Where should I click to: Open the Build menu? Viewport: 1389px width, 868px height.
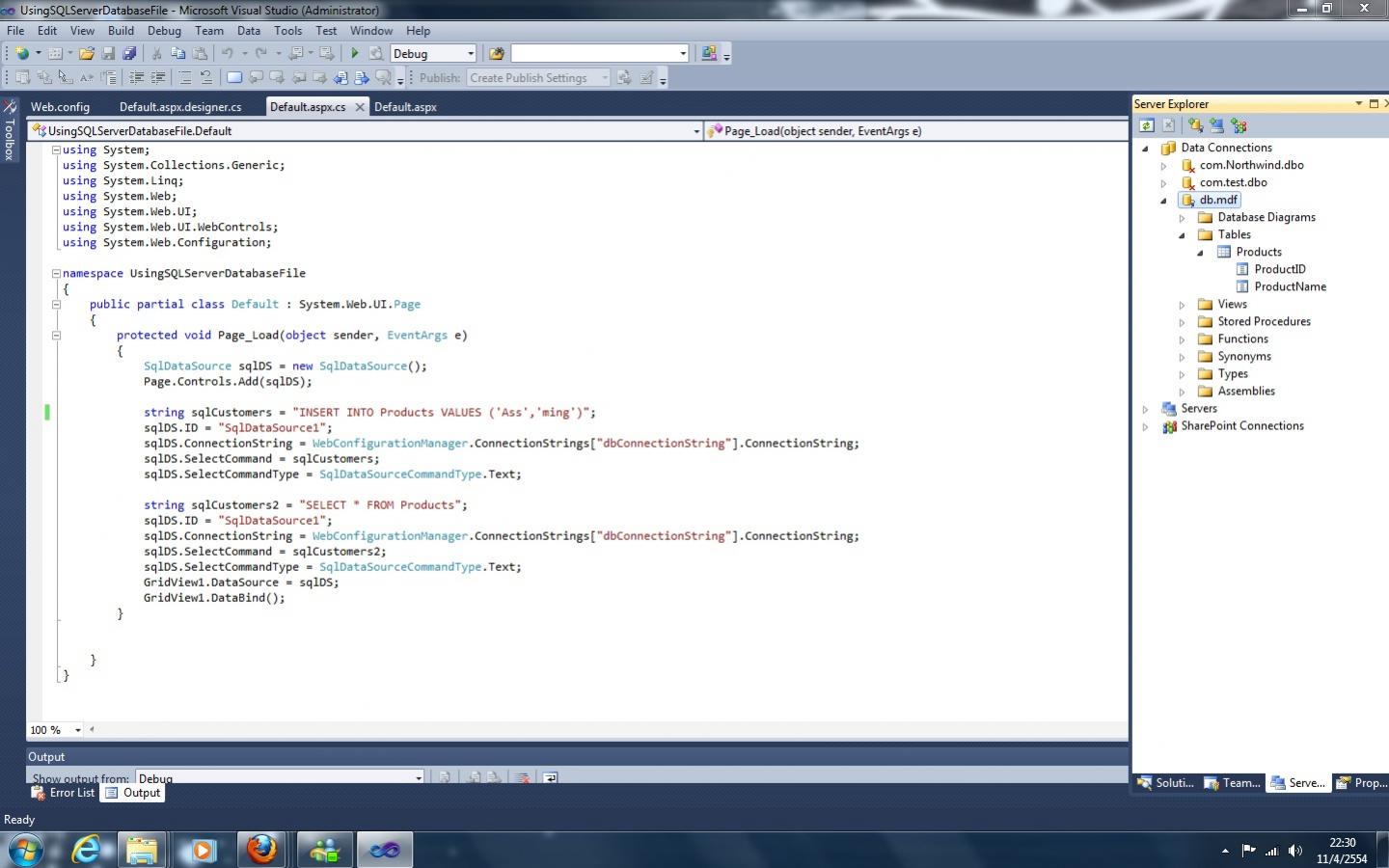pos(121,31)
